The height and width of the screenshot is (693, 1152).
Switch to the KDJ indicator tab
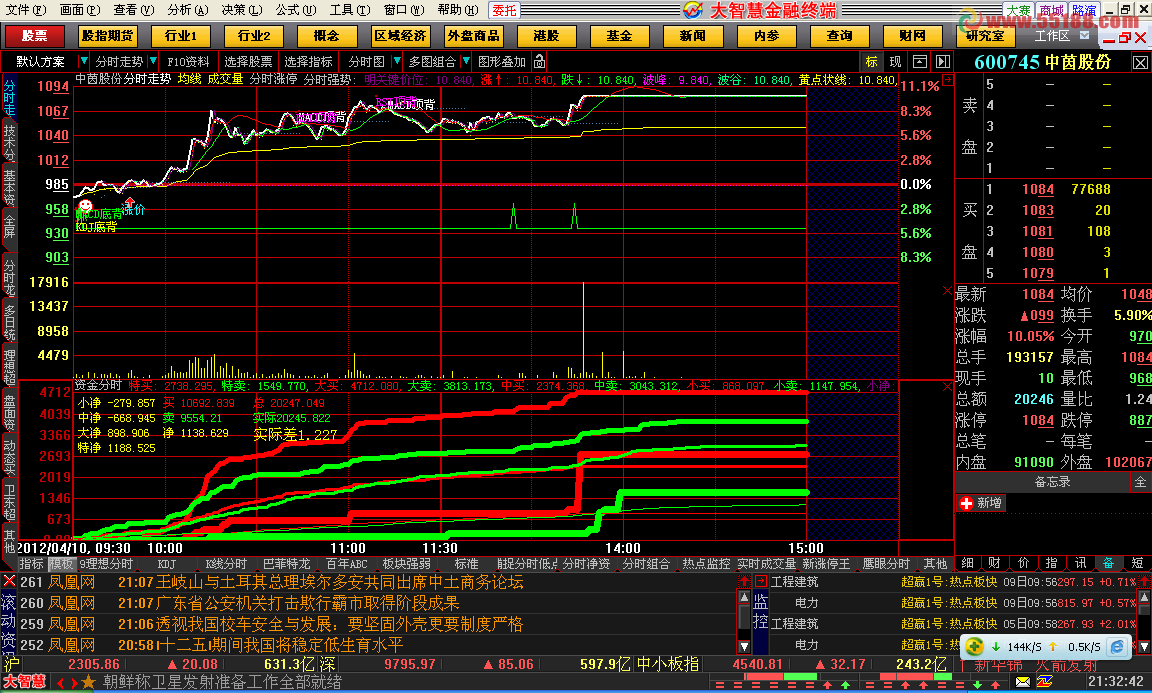click(167, 564)
